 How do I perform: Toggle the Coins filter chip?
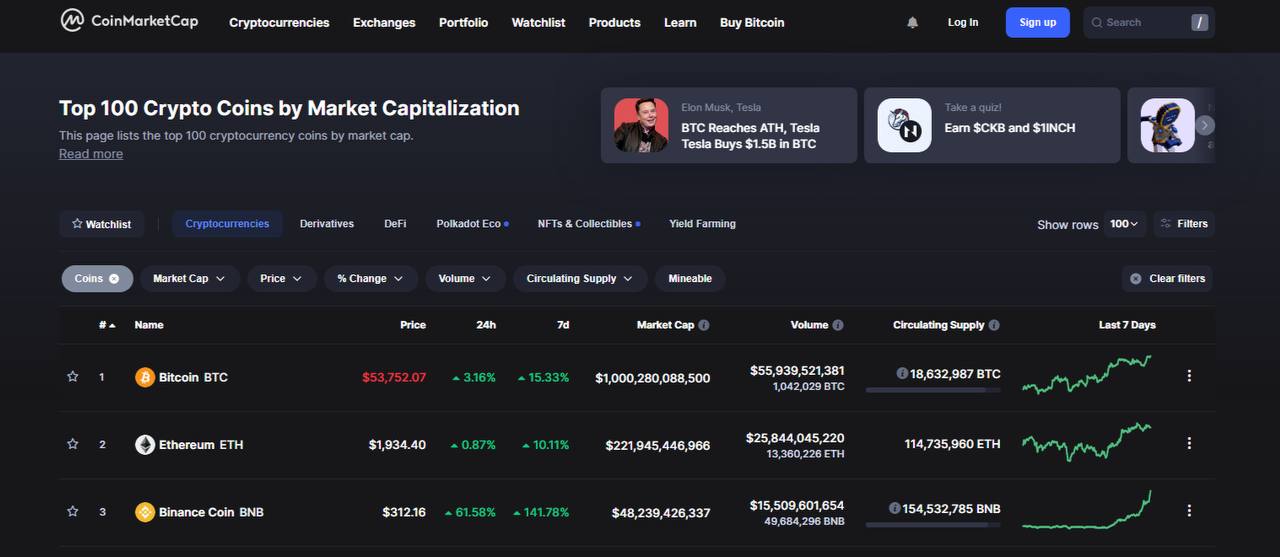[x=97, y=279]
